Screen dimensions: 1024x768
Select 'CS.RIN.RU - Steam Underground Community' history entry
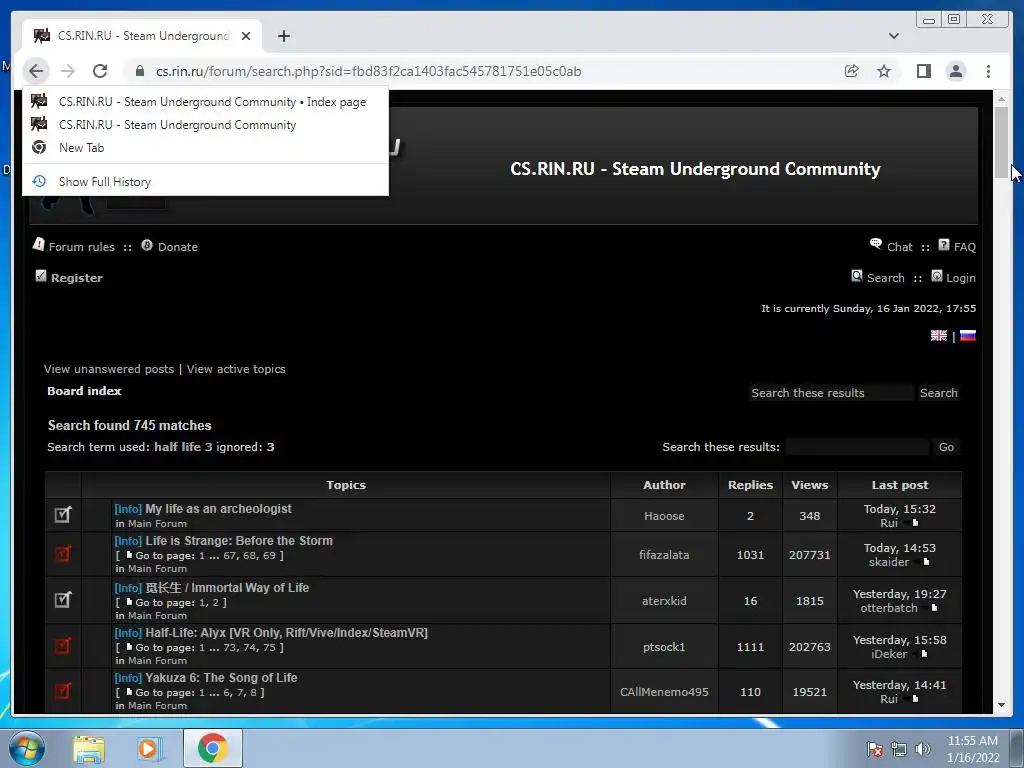205,125
